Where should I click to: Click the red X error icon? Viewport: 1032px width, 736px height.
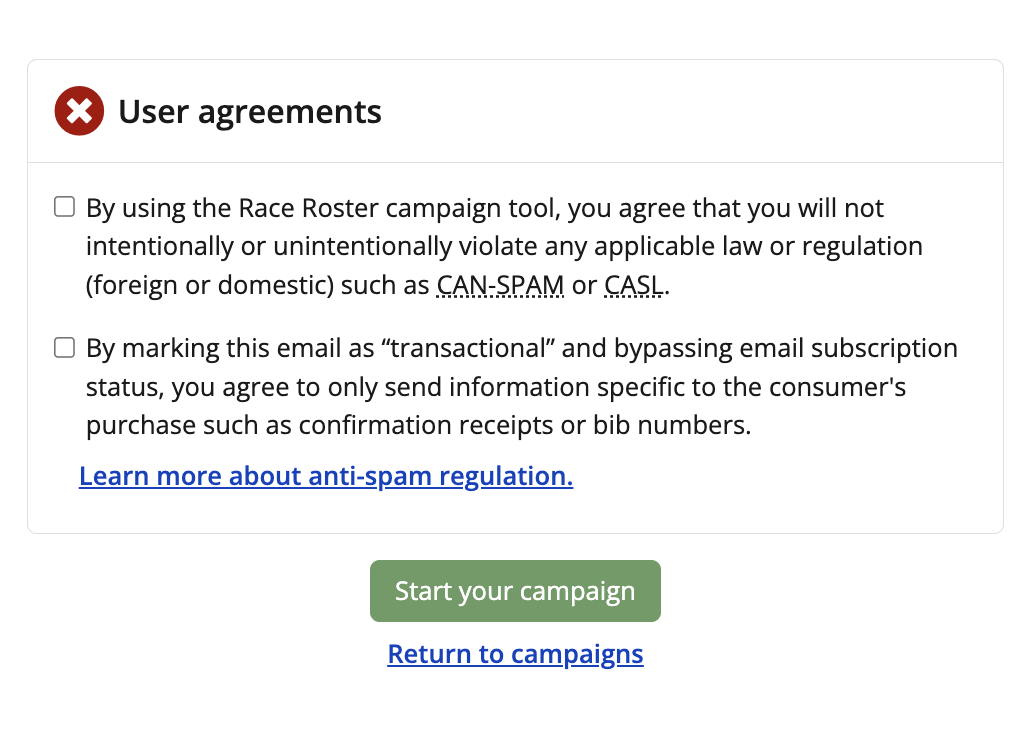click(79, 111)
